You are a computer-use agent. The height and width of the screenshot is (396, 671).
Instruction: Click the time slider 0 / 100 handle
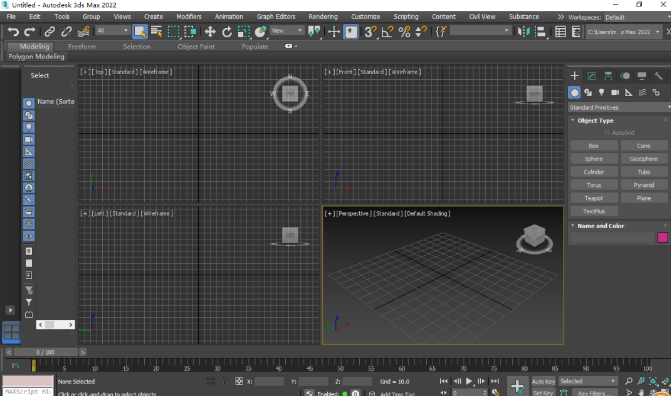click(45, 352)
